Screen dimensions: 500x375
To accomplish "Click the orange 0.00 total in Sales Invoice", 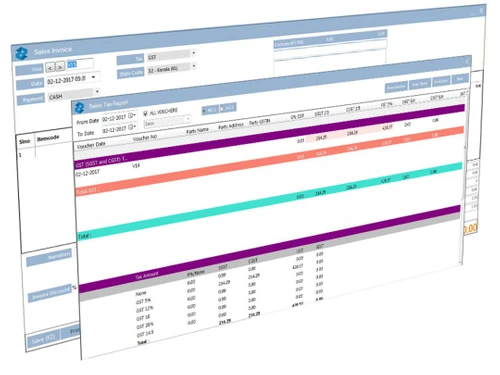I will (x=470, y=228).
